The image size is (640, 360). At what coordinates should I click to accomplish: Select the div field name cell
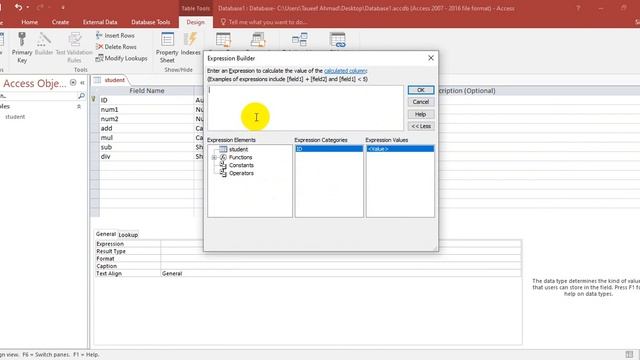[x=147, y=156]
